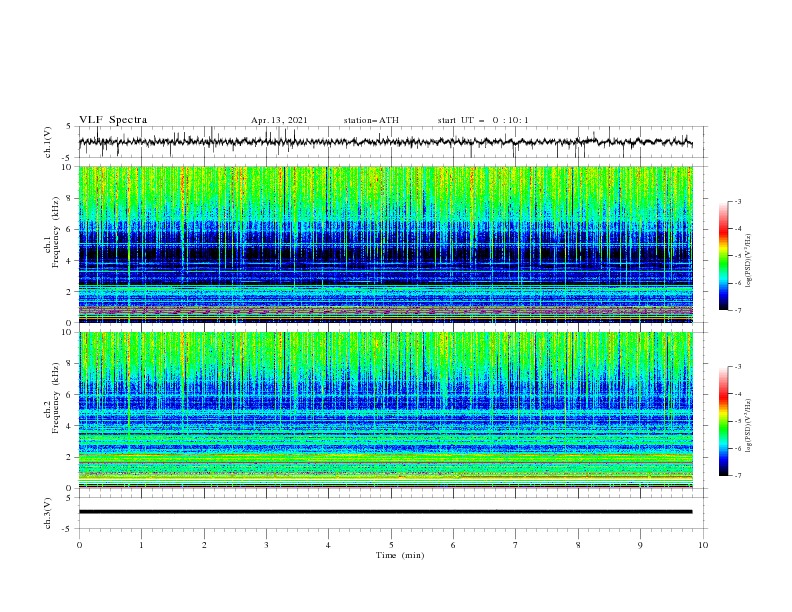Click time axis tick label "5"

coord(391,545)
